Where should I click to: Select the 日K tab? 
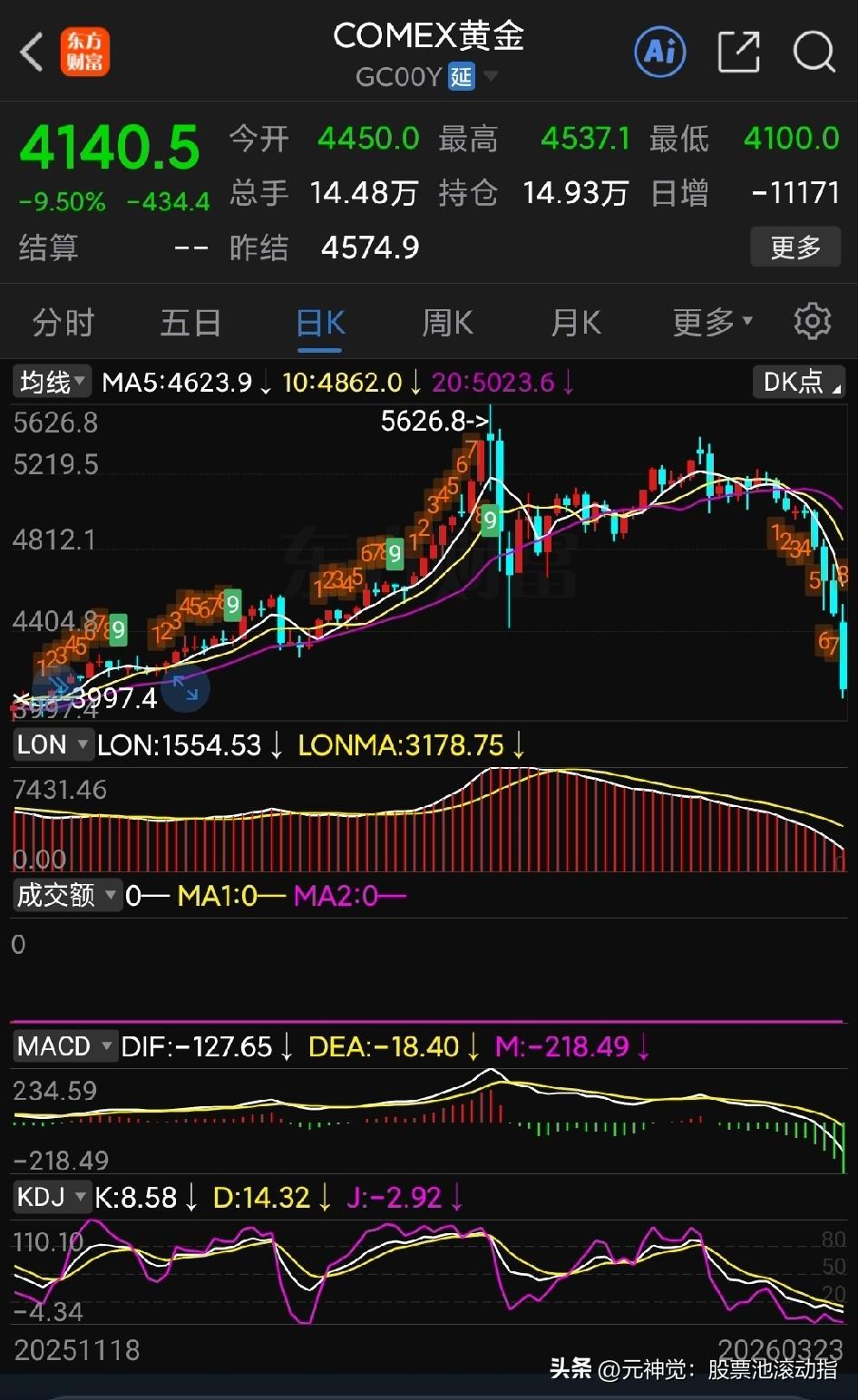pos(320,324)
